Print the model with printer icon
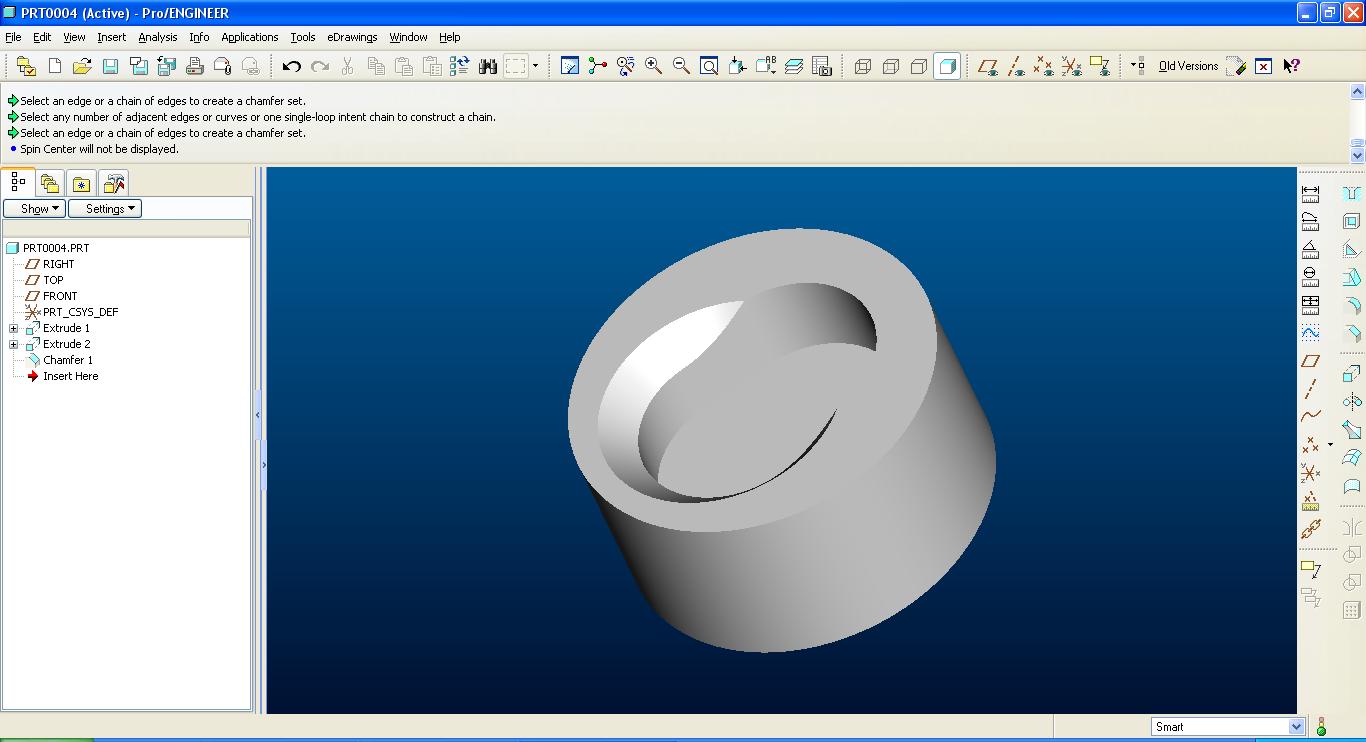Viewport: 1366px width, 742px height. [194, 66]
